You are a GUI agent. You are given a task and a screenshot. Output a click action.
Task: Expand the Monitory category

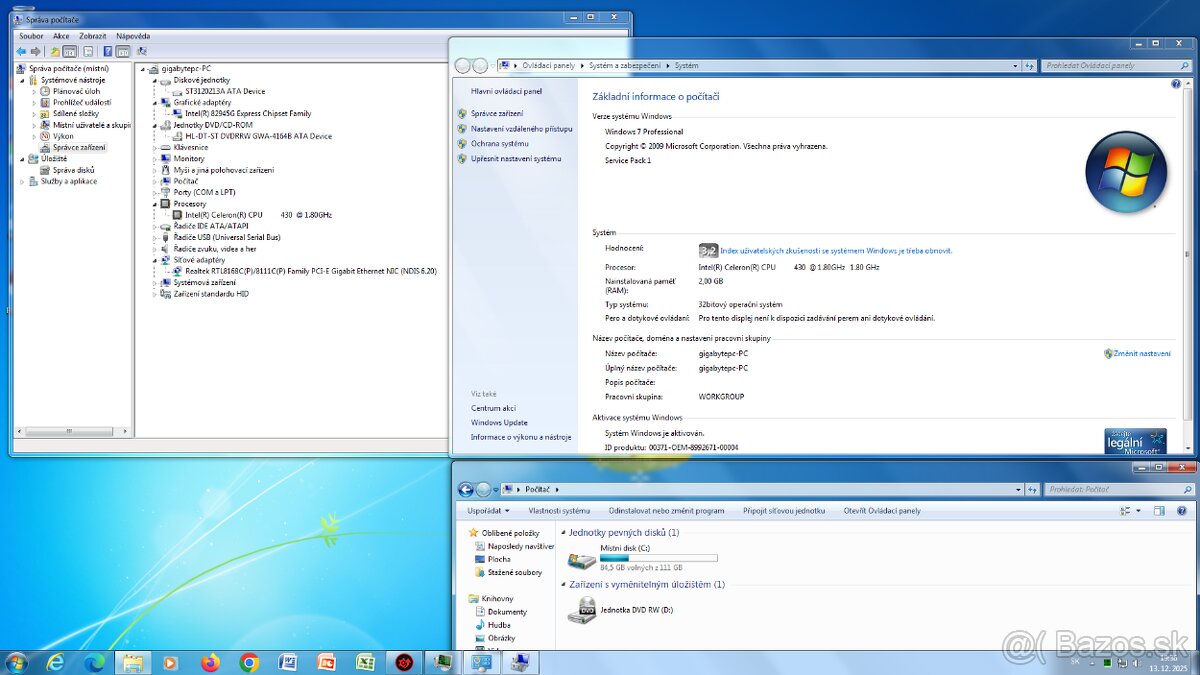coord(155,158)
